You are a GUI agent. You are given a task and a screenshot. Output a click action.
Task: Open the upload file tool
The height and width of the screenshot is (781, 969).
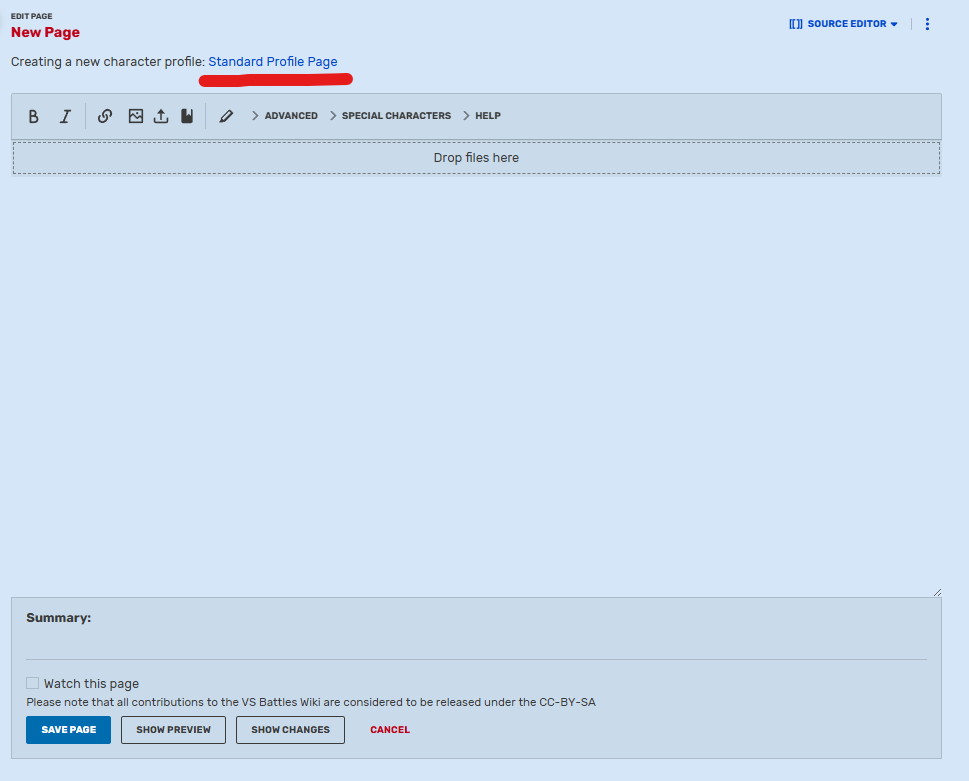click(x=161, y=116)
